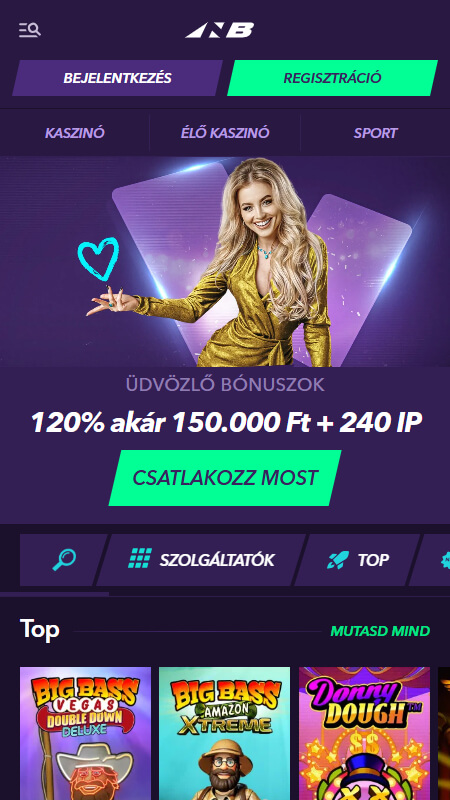Click the rocket icon beside TOP

[338, 560]
